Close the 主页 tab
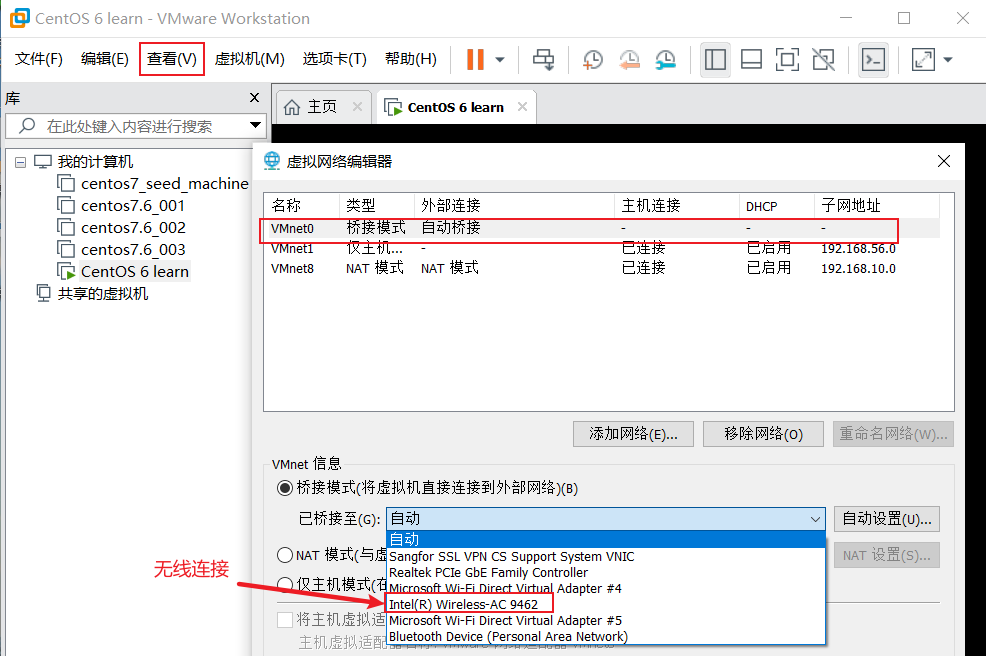Image resolution: width=986 pixels, height=656 pixels. click(x=357, y=107)
